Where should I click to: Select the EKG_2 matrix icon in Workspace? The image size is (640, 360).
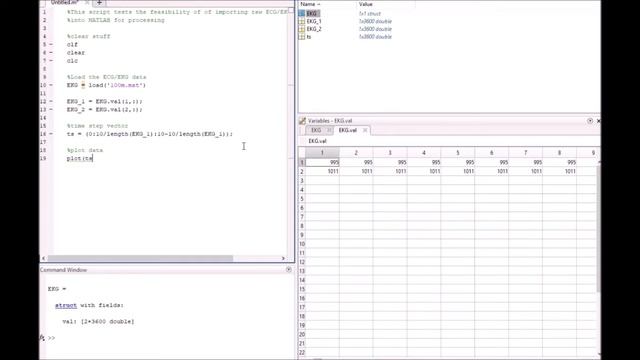pos(302,29)
